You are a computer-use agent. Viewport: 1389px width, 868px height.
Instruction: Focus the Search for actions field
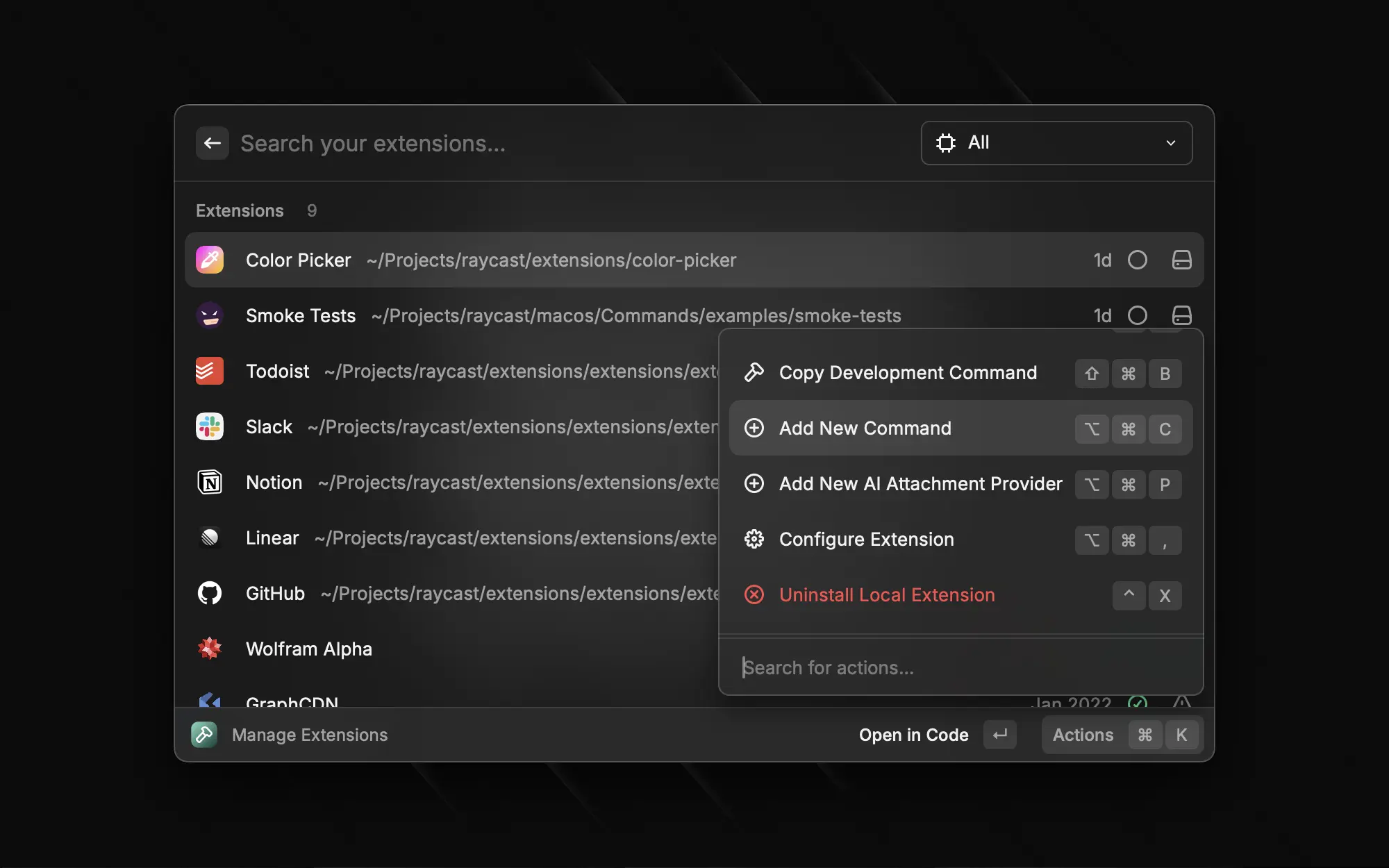[x=960, y=667]
